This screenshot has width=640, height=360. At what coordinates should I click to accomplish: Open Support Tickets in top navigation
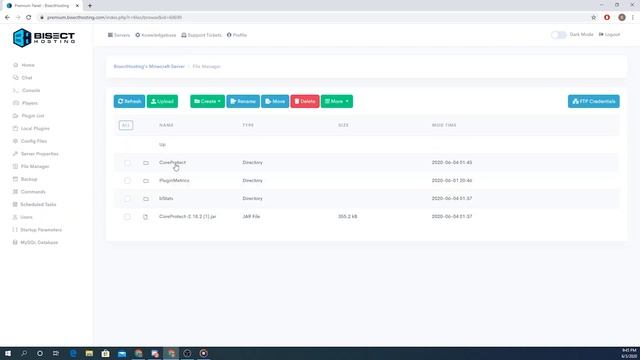pos(201,35)
